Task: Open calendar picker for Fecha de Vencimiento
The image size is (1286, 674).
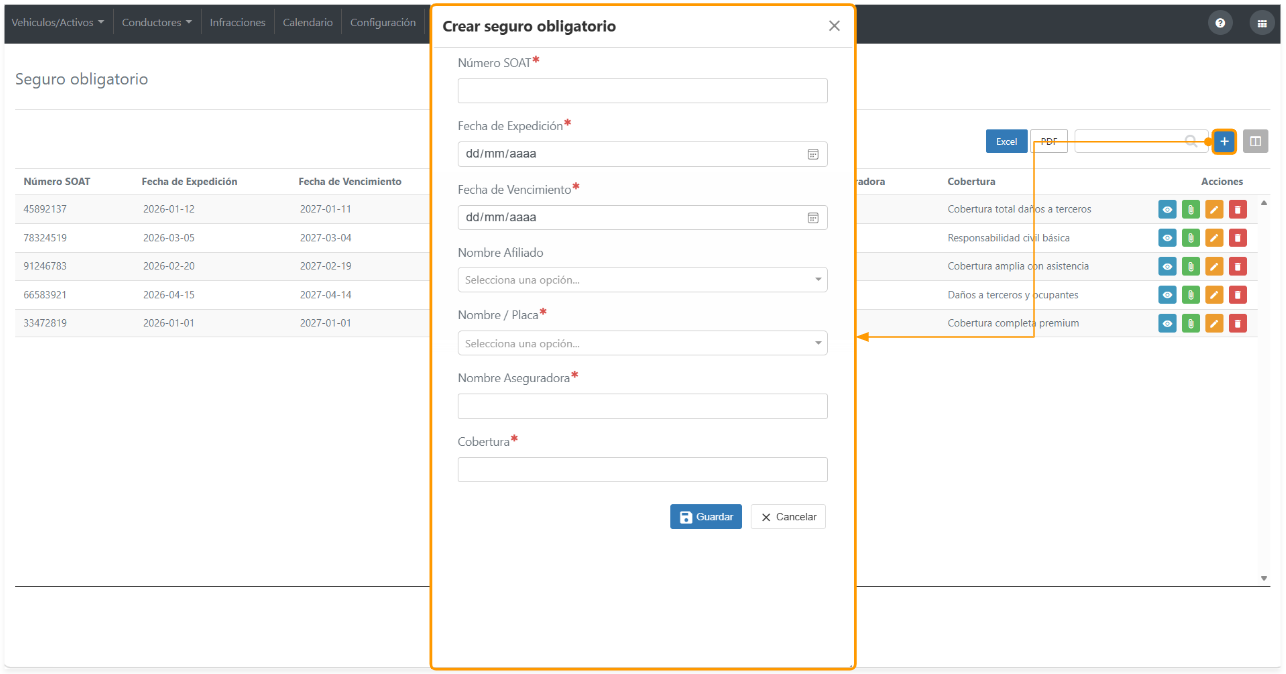Action: pyautogui.click(x=813, y=217)
